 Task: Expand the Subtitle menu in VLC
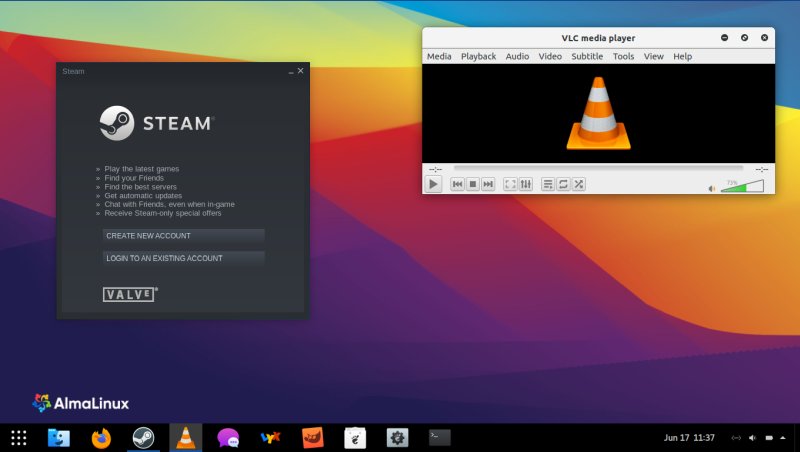tap(587, 57)
